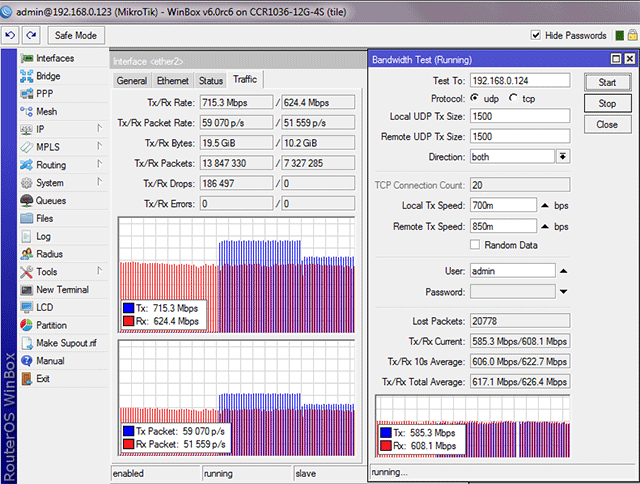Click the Test To address field
The image size is (640, 484).
pos(520,80)
